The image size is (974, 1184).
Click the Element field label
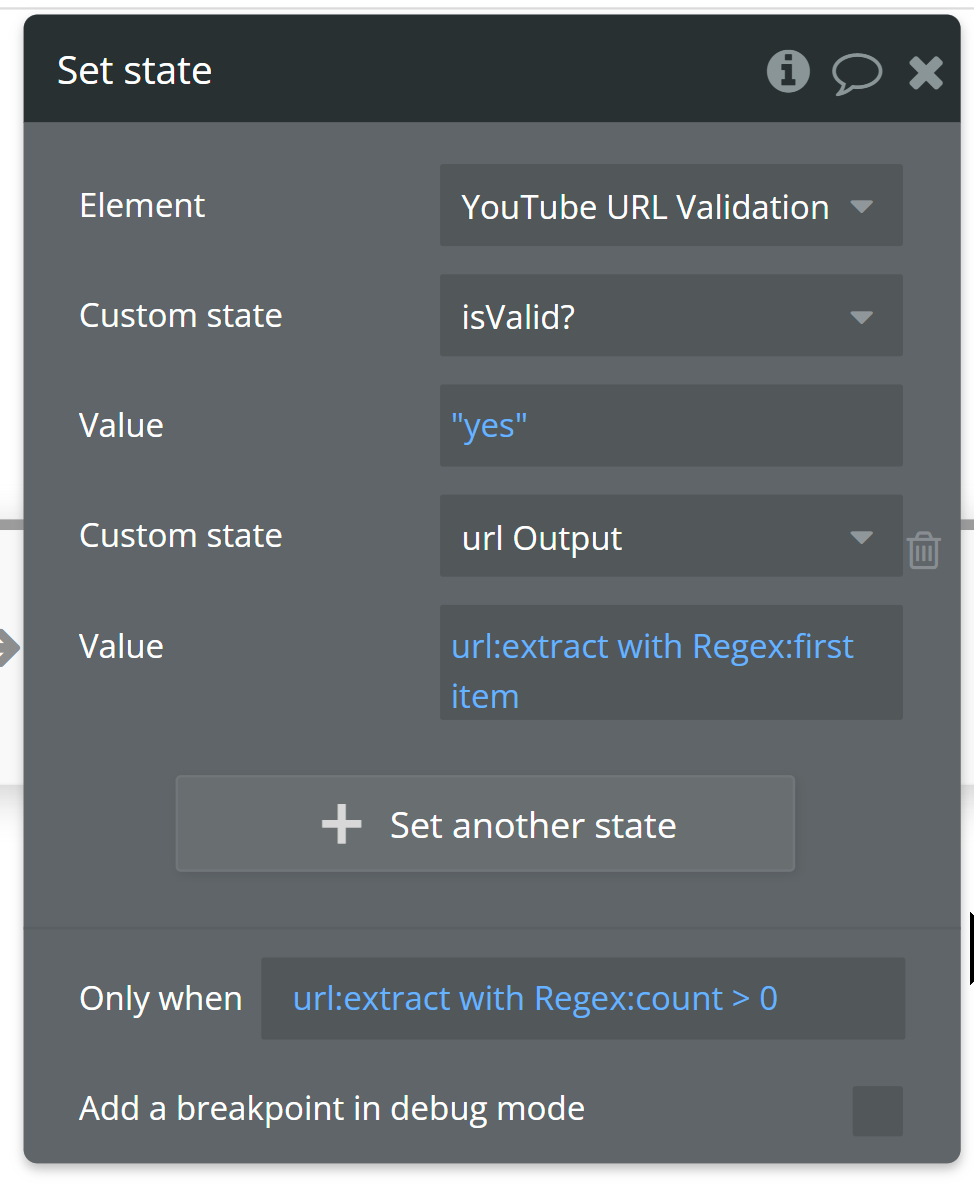pyautogui.click(x=142, y=205)
